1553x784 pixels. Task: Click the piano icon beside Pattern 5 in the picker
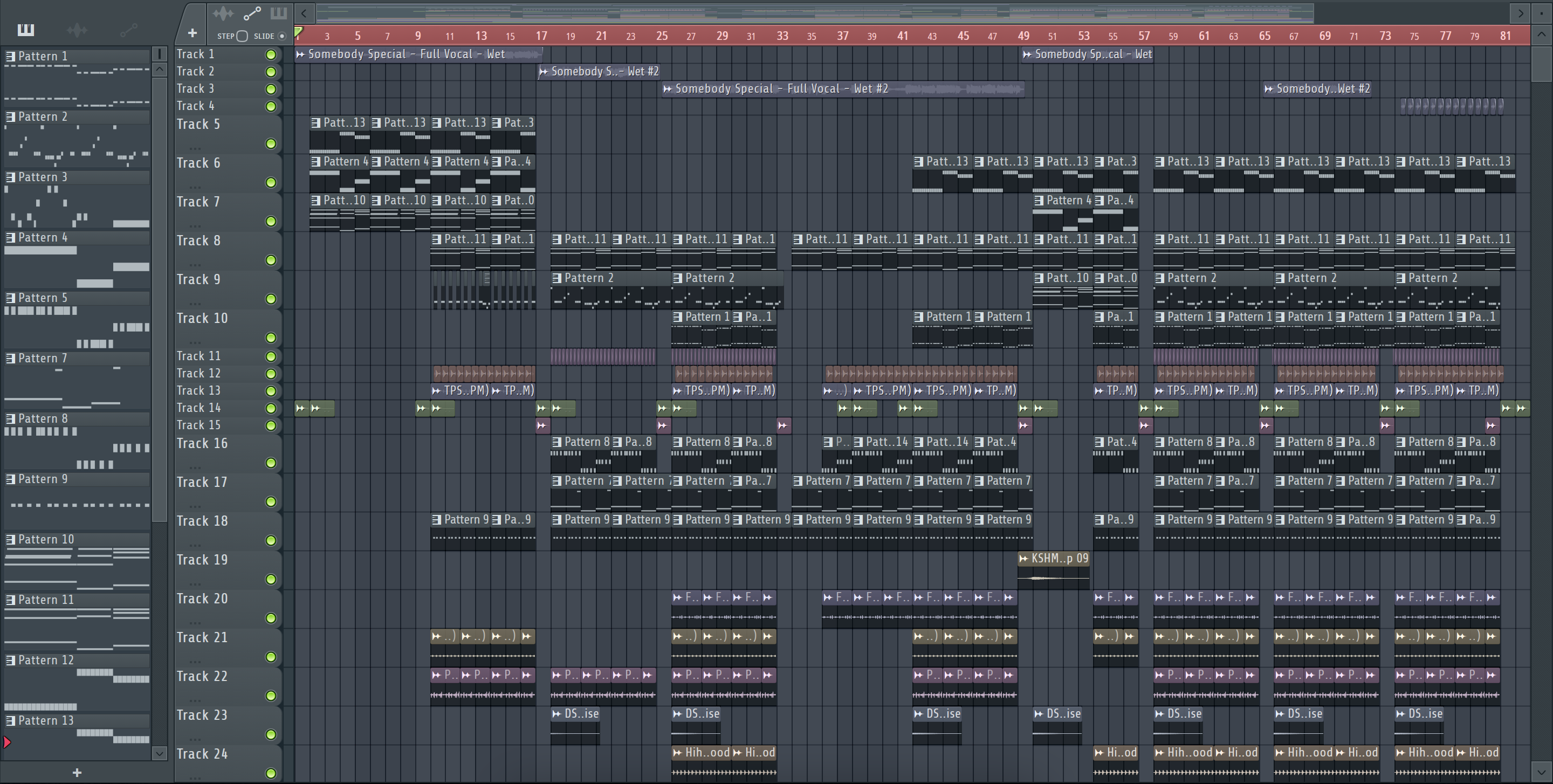click(x=11, y=298)
